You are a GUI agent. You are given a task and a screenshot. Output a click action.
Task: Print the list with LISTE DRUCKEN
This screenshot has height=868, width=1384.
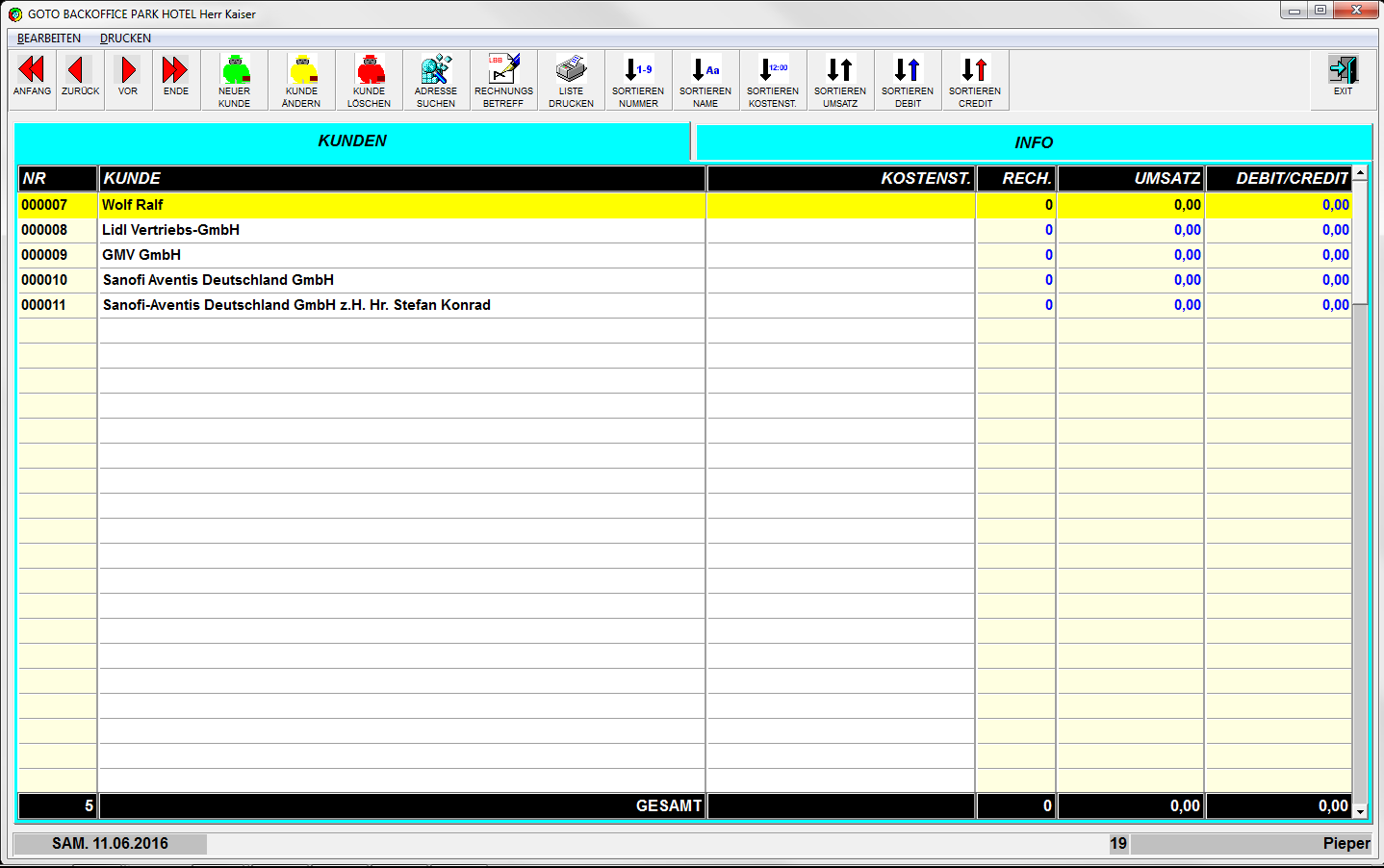click(x=571, y=80)
